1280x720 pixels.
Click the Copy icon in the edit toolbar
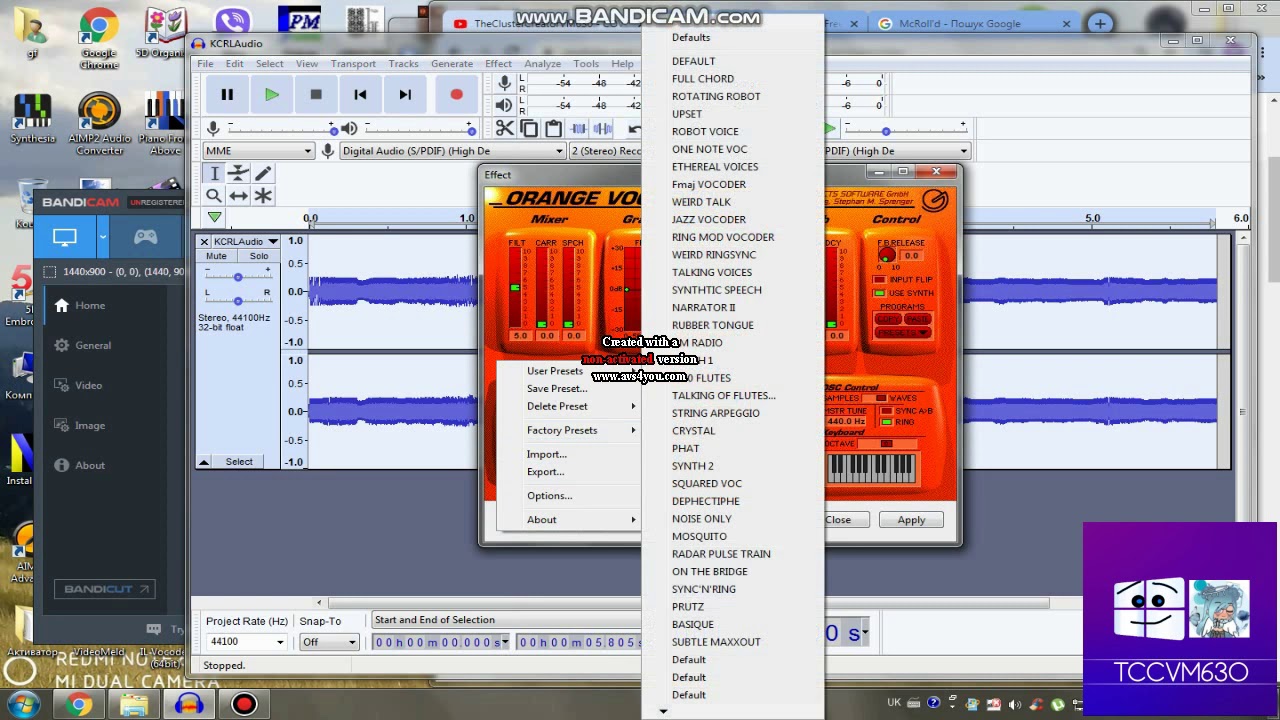tap(529, 128)
